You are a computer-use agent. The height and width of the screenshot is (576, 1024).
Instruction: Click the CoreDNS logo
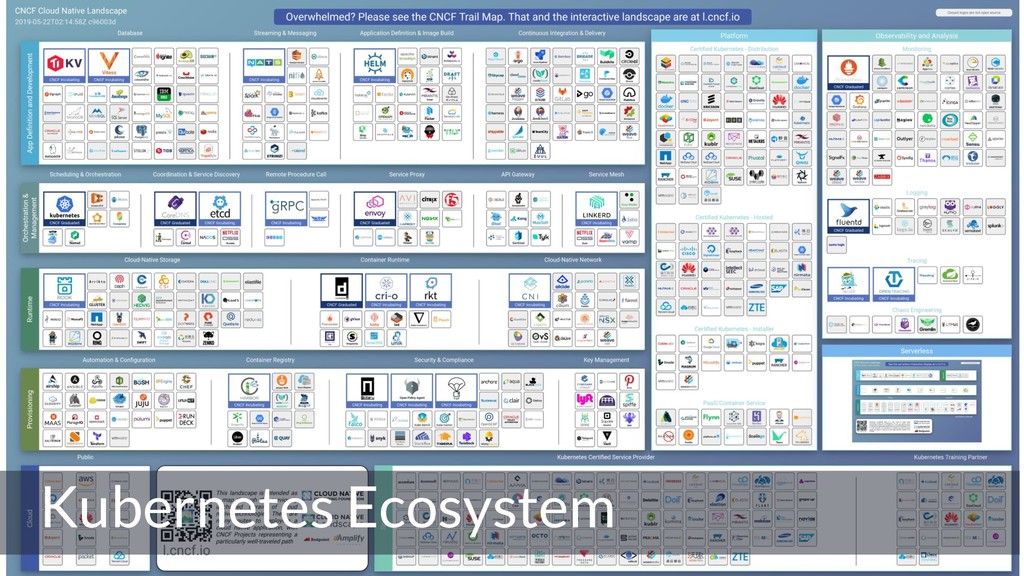175,209
